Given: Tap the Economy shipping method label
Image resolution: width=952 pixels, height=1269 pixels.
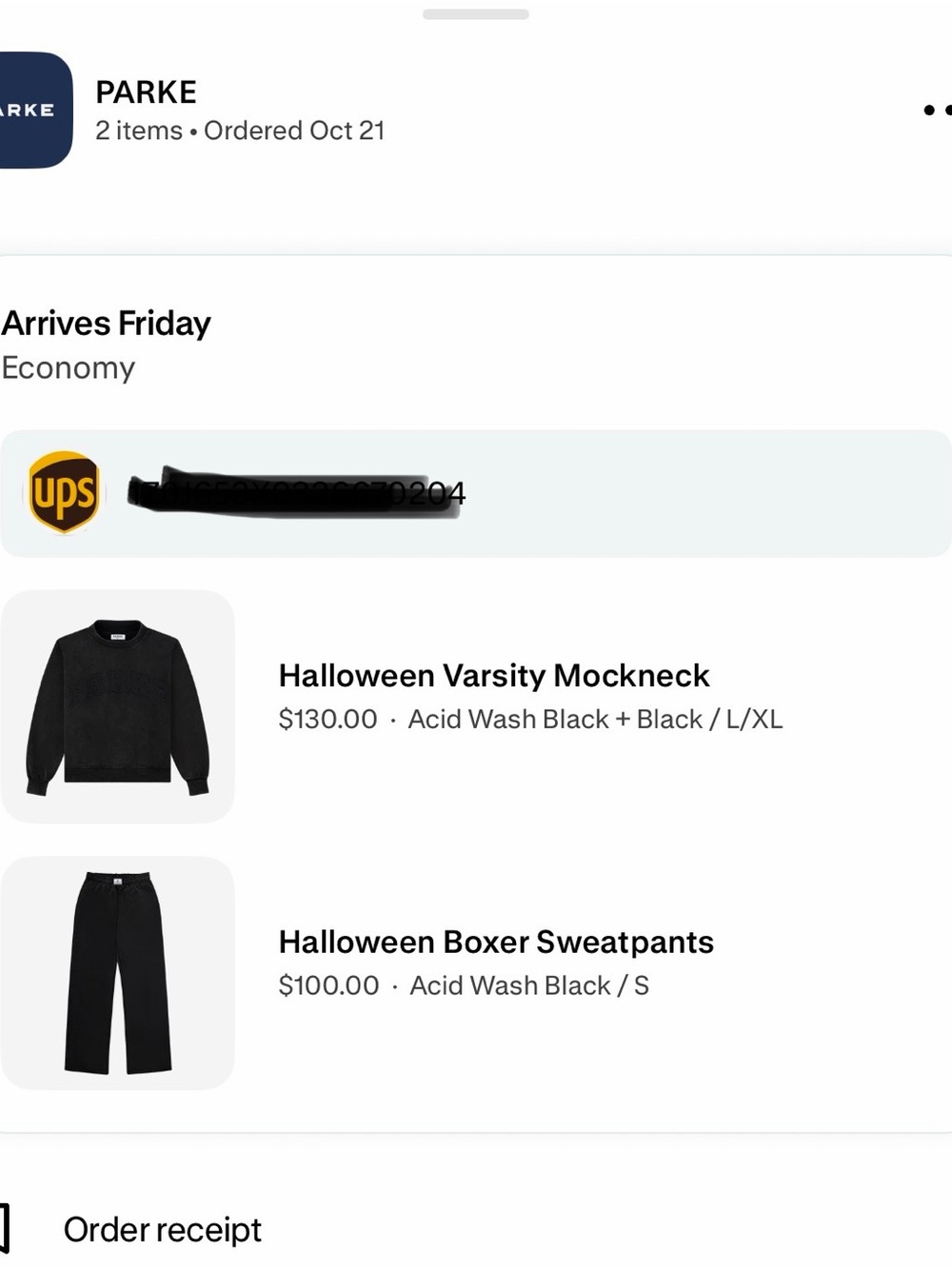Looking at the screenshot, I should click(68, 368).
